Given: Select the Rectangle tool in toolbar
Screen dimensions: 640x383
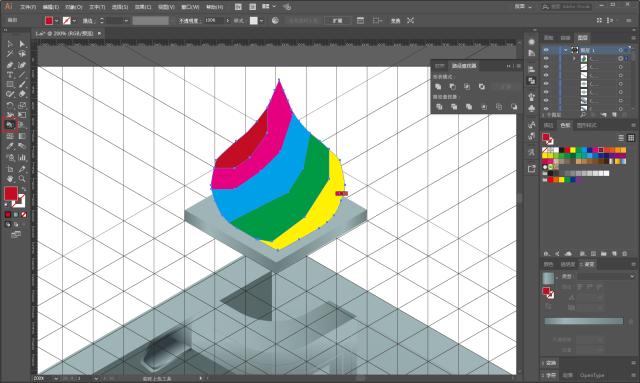Looking at the screenshot, I should 10,85.
